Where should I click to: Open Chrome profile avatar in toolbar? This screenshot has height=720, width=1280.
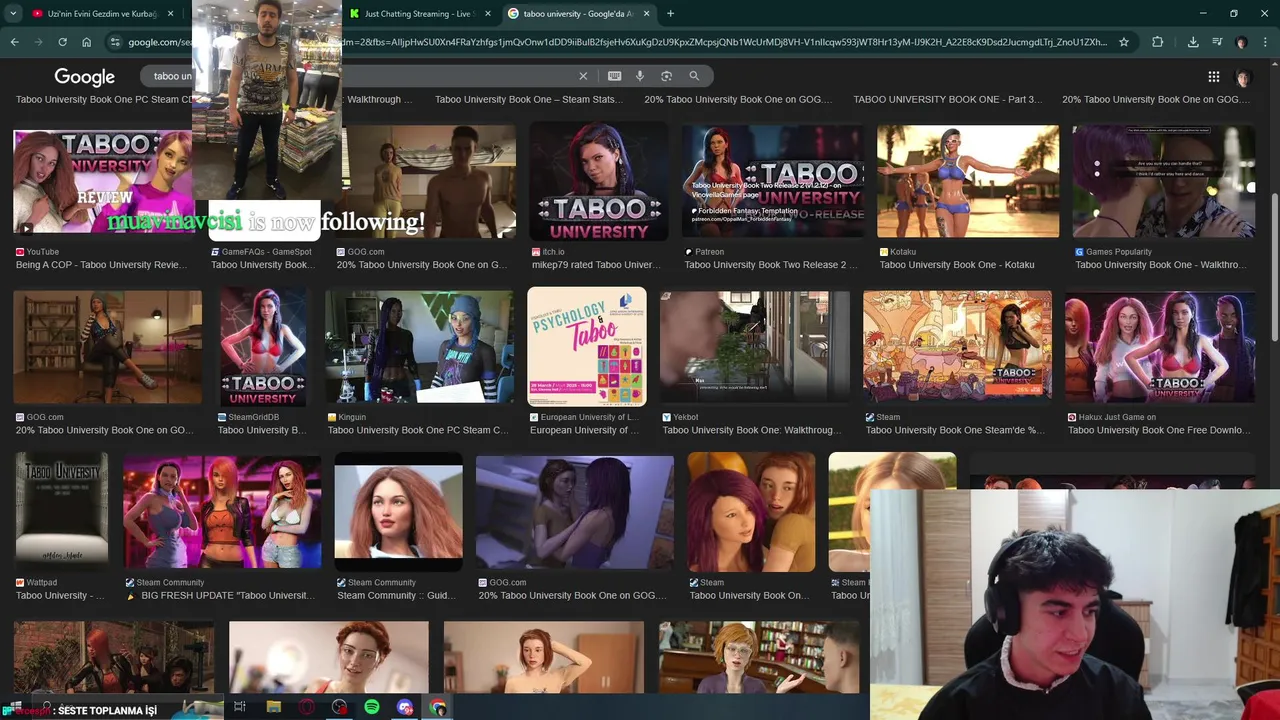click(1241, 42)
